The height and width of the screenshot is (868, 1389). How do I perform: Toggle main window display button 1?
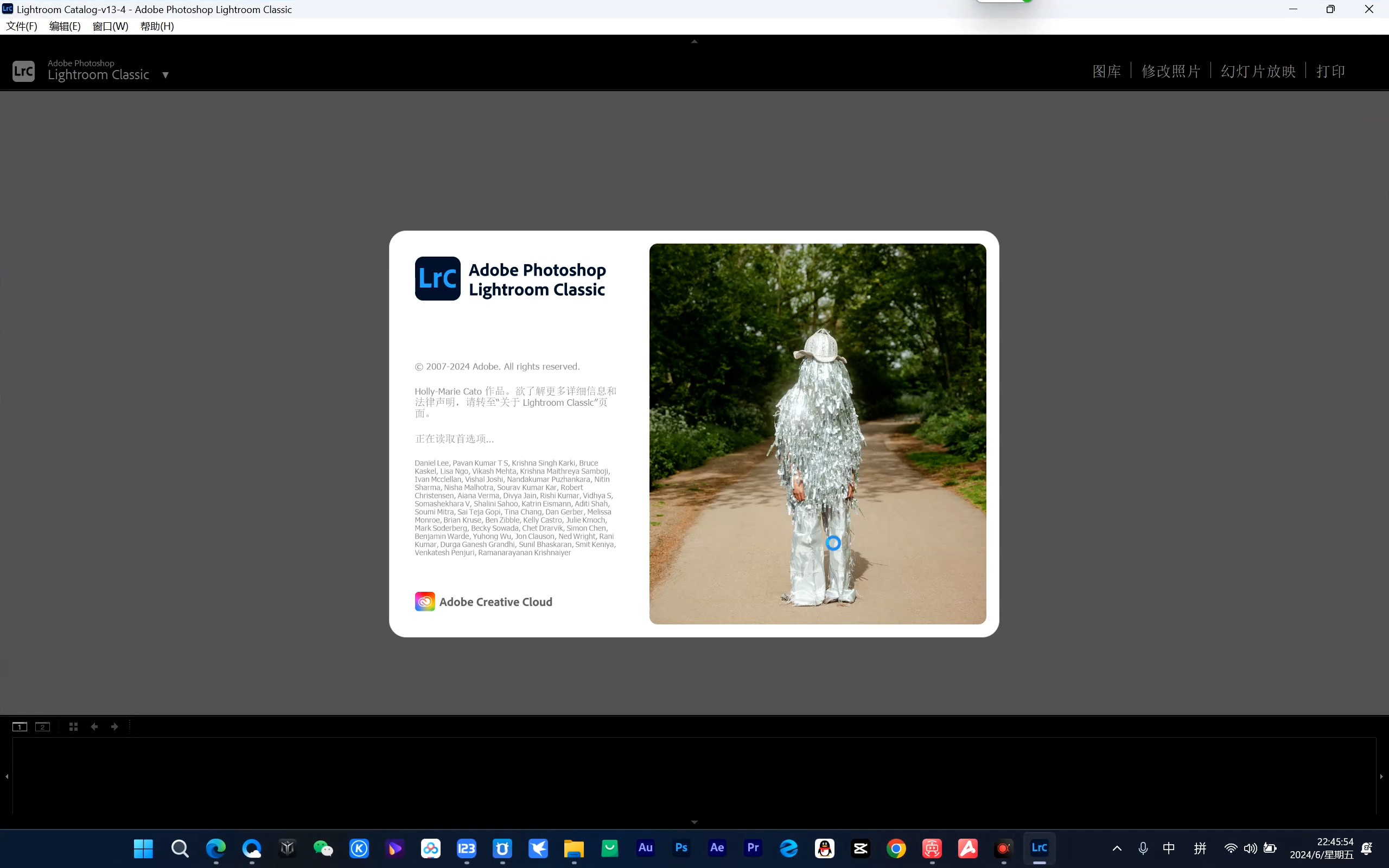click(x=20, y=727)
